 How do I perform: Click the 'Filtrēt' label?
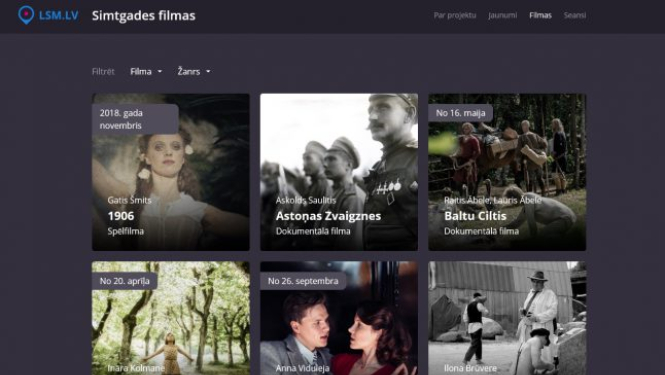click(103, 71)
